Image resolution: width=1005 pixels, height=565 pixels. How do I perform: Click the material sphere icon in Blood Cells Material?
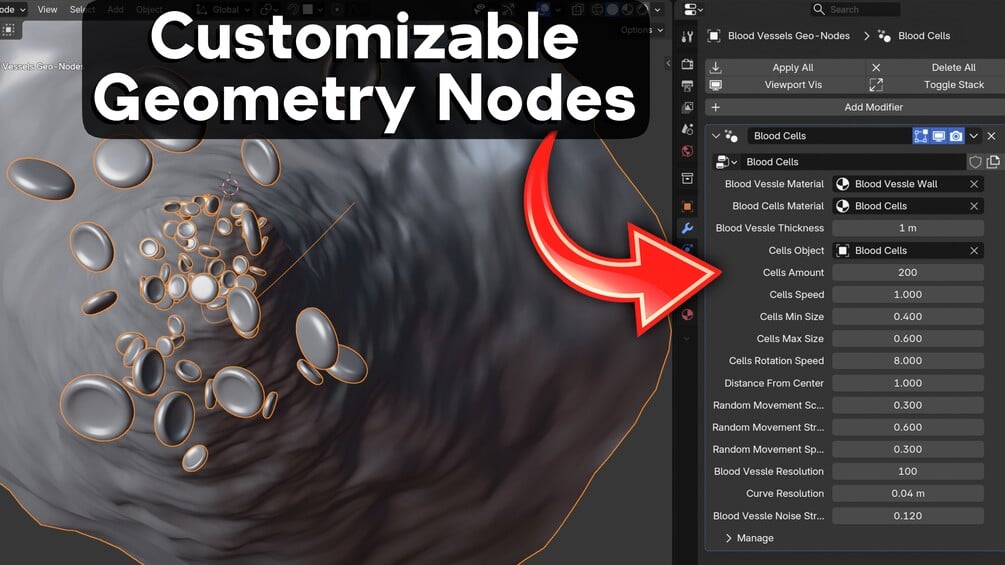[843, 206]
